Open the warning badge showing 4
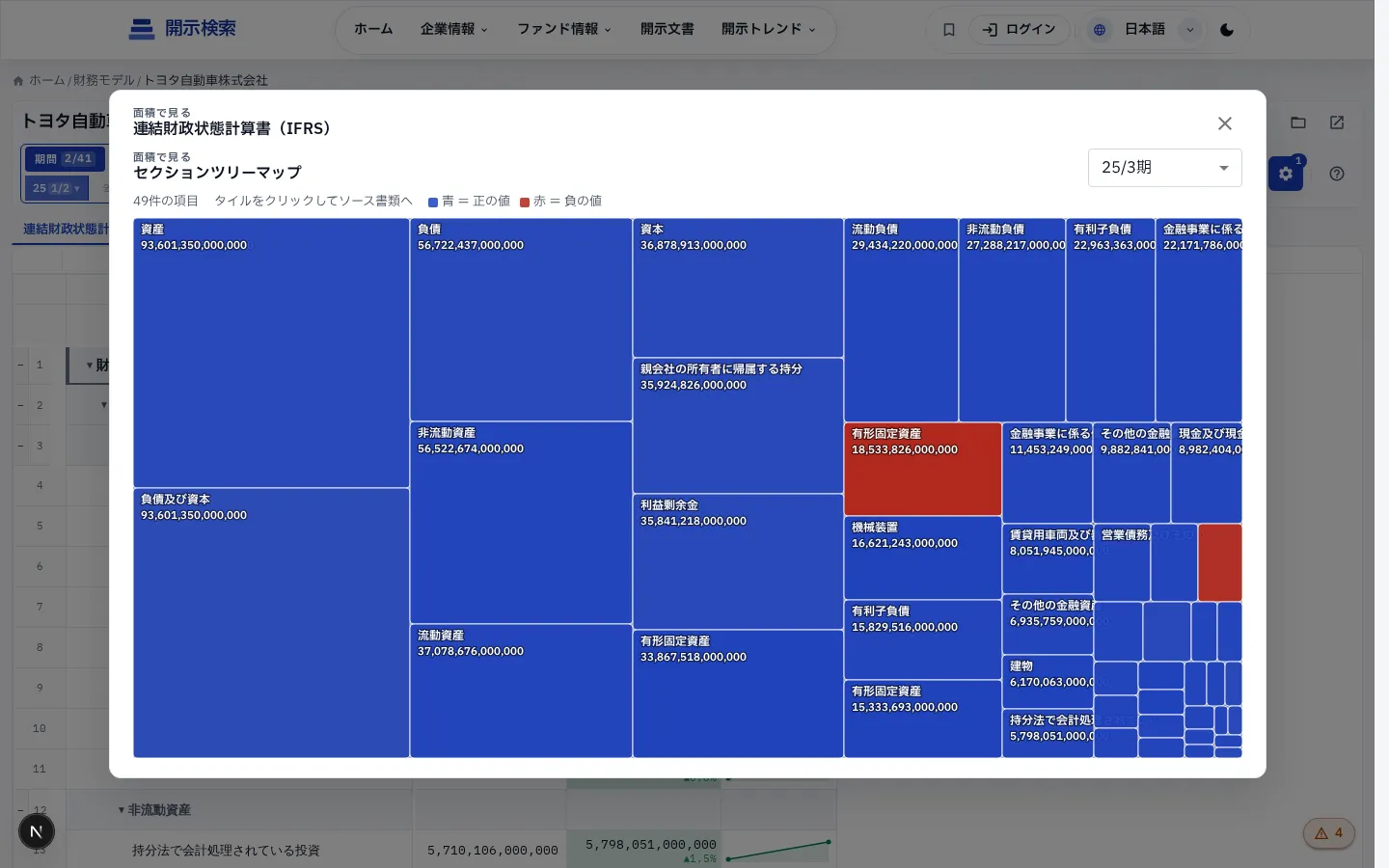Viewport: 1389px width, 868px height. [x=1329, y=833]
